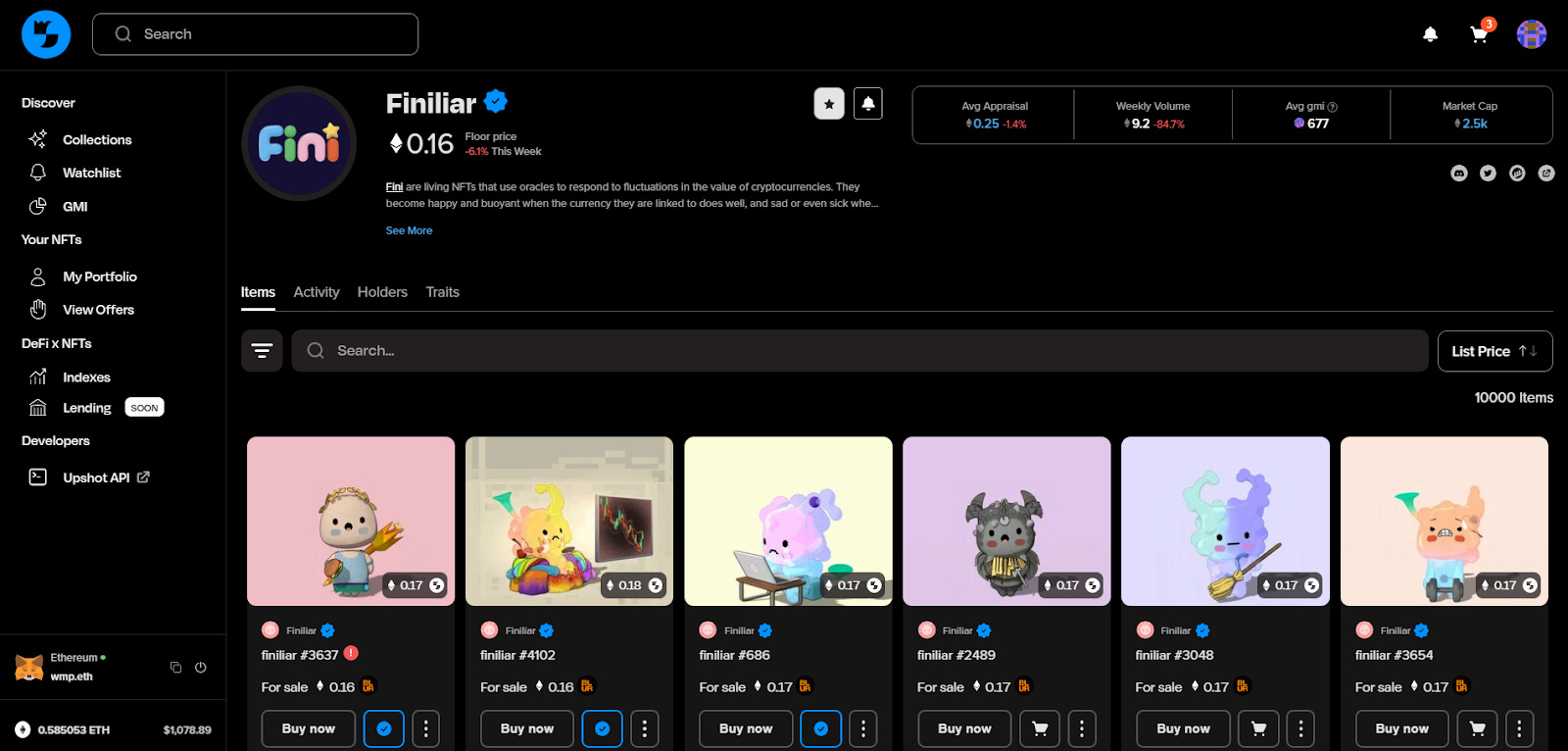The width and height of the screenshot is (1568, 751).
Task: Remove finiliar #3637 from cart selection
Action: [384, 729]
